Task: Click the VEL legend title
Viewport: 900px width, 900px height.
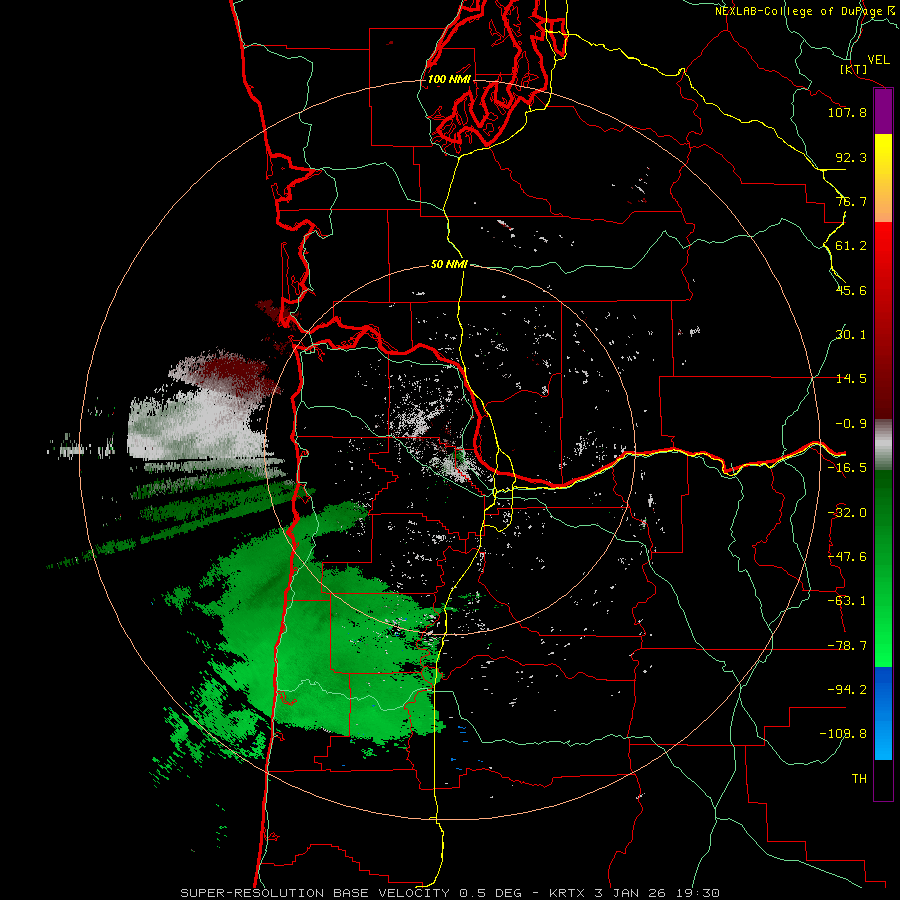Action: click(878, 60)
